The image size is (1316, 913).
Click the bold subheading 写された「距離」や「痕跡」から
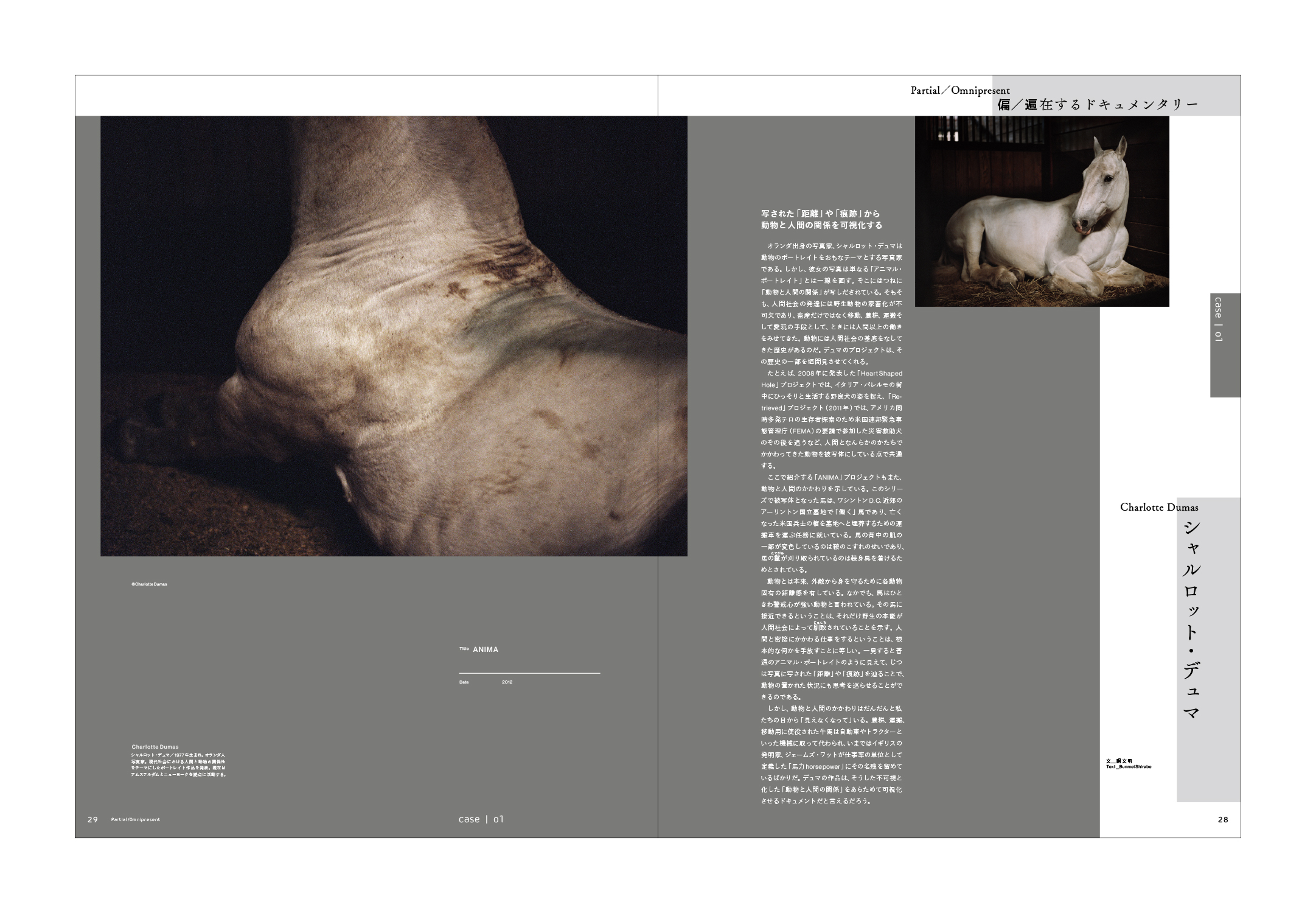821,214
